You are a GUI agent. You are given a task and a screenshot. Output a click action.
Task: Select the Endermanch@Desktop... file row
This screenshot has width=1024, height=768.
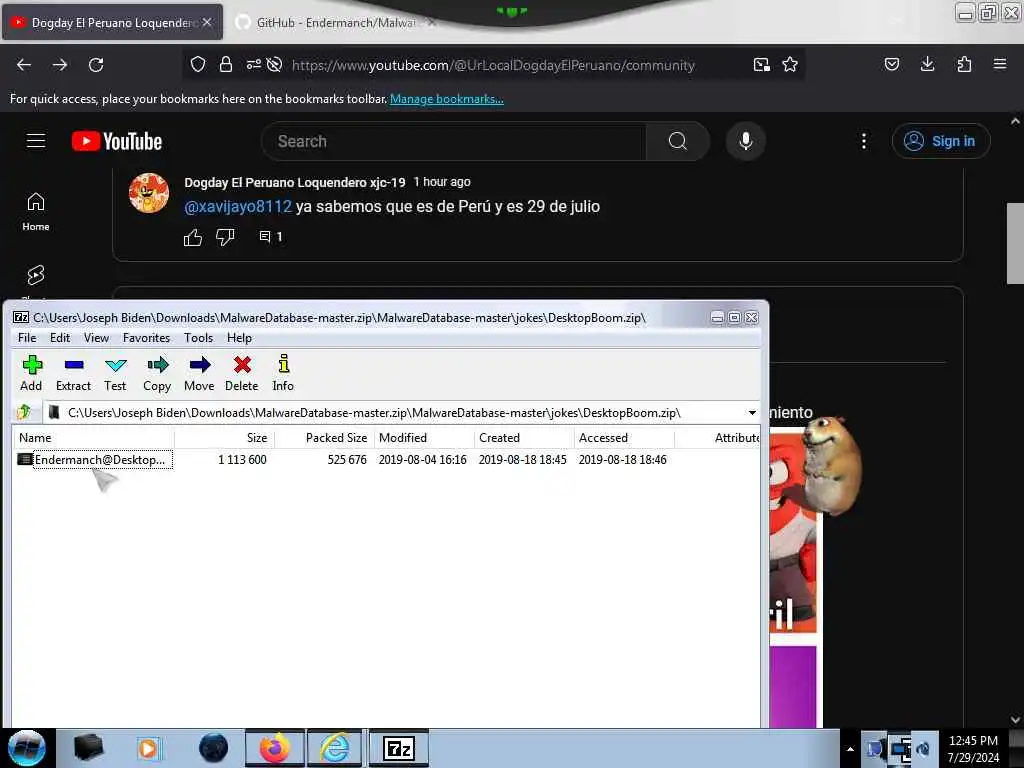pos(385,460)
